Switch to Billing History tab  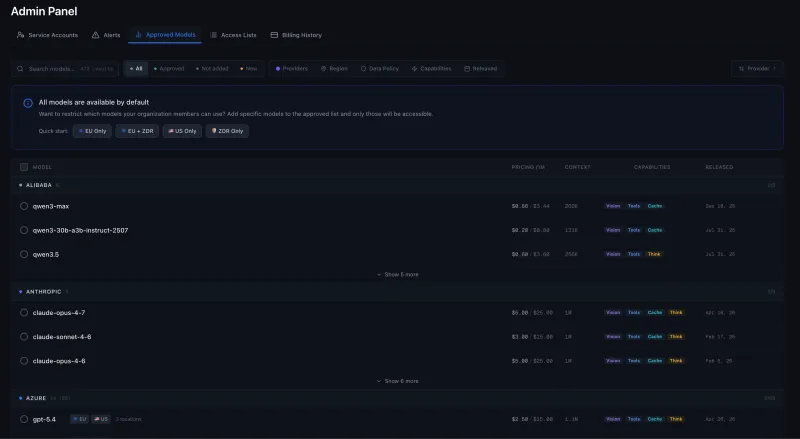[x=296, y=35]
